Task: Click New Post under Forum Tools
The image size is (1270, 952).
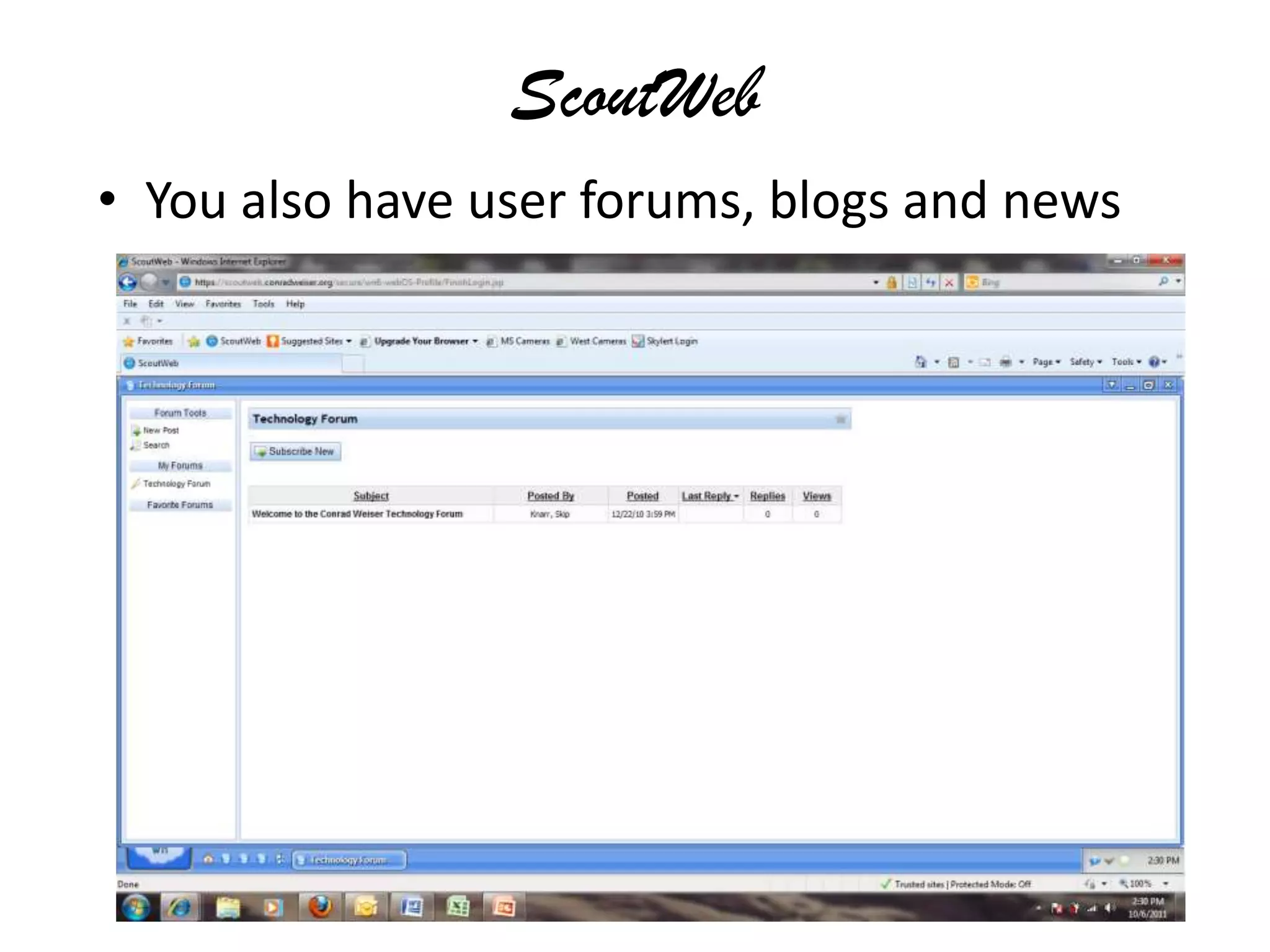Action: (156, 430)
